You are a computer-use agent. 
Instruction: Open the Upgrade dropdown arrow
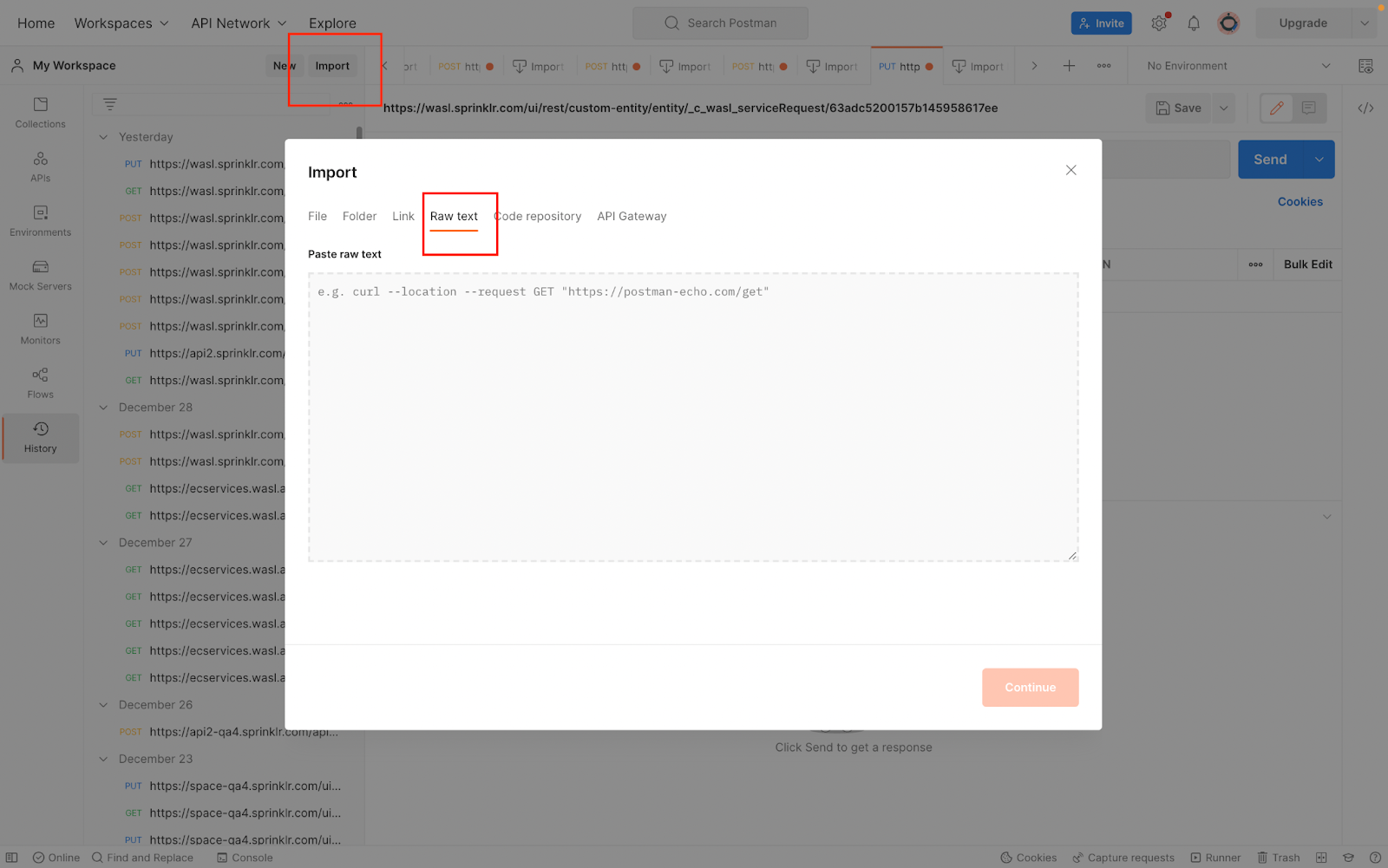coord(1364,23)
